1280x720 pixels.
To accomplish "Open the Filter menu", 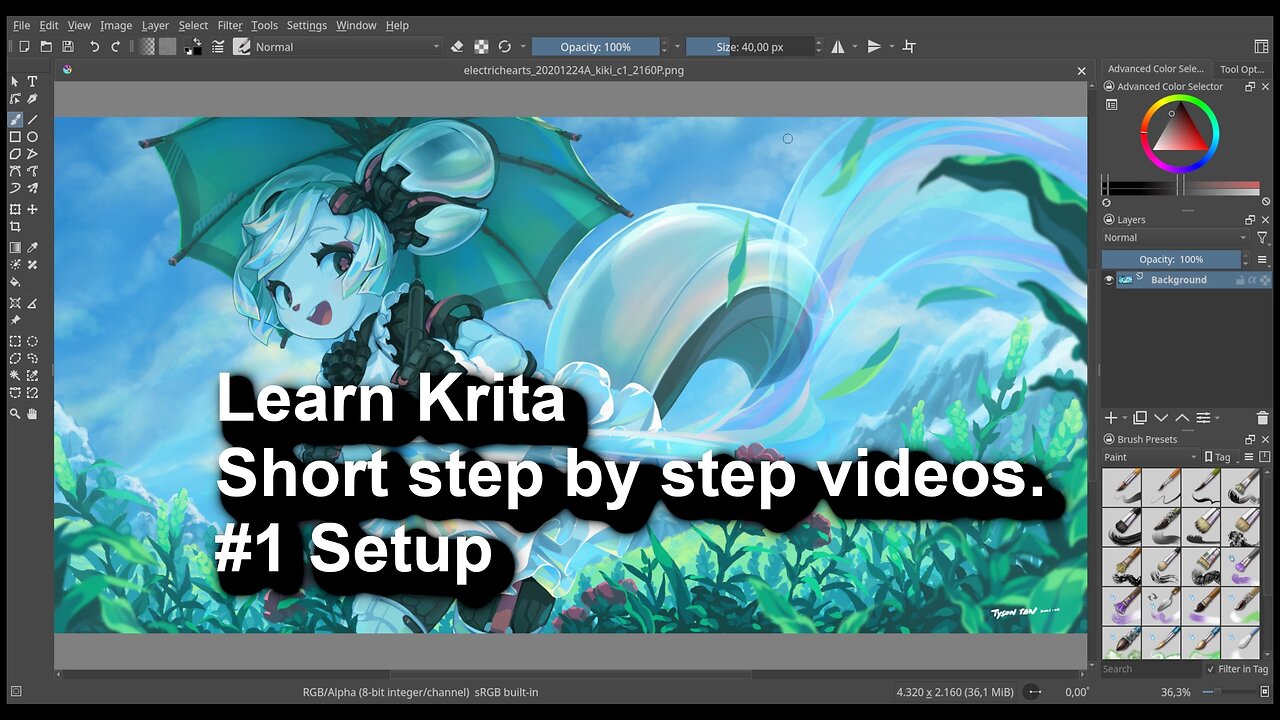I will click(x=230, y=25).
